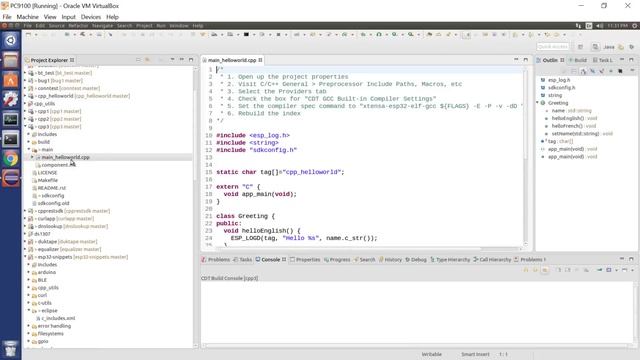Maximize the Project Explorer panel

pos(191,60)
